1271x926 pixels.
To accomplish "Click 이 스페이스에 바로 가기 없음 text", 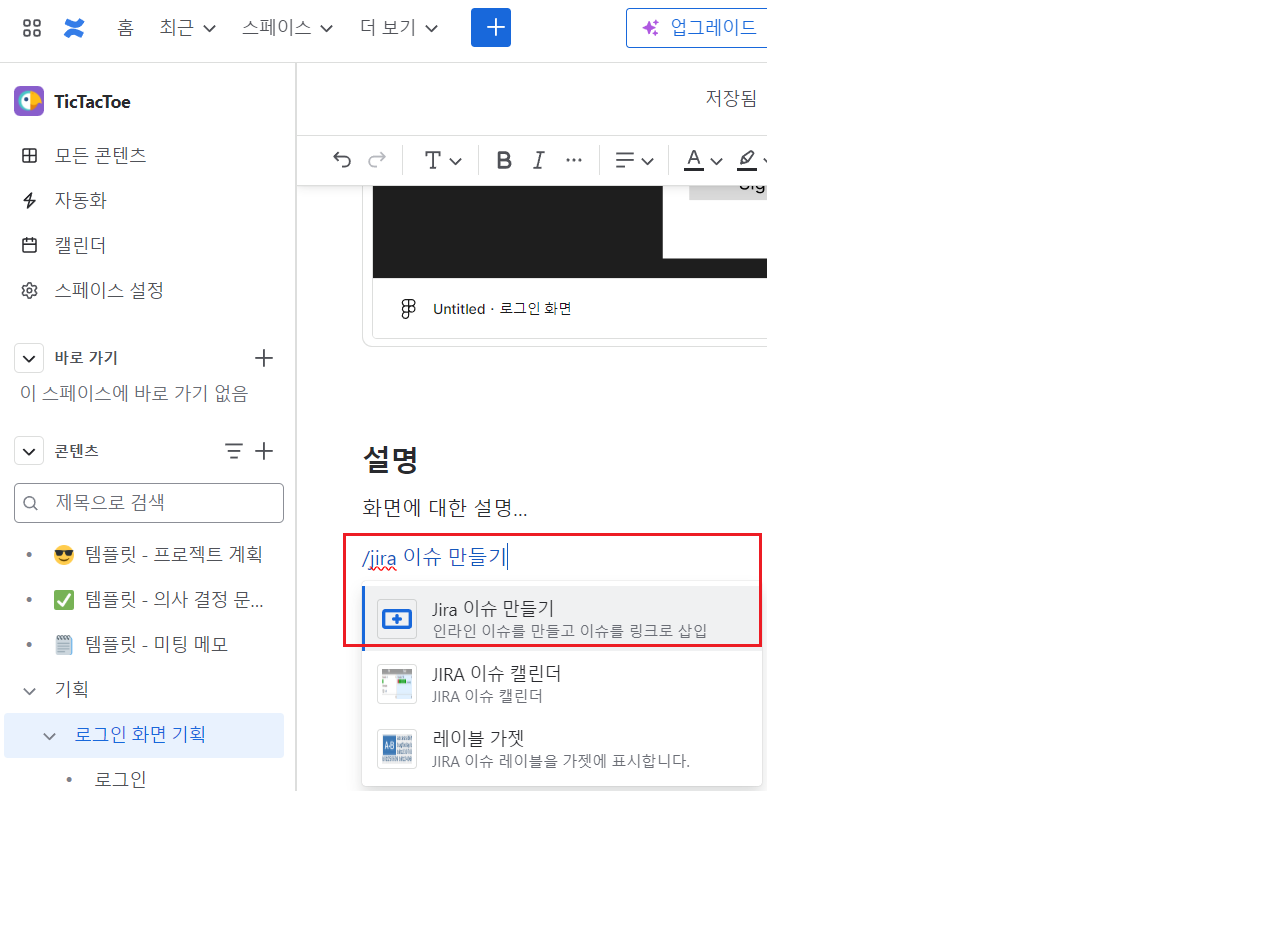I will (x=134, y=394).
